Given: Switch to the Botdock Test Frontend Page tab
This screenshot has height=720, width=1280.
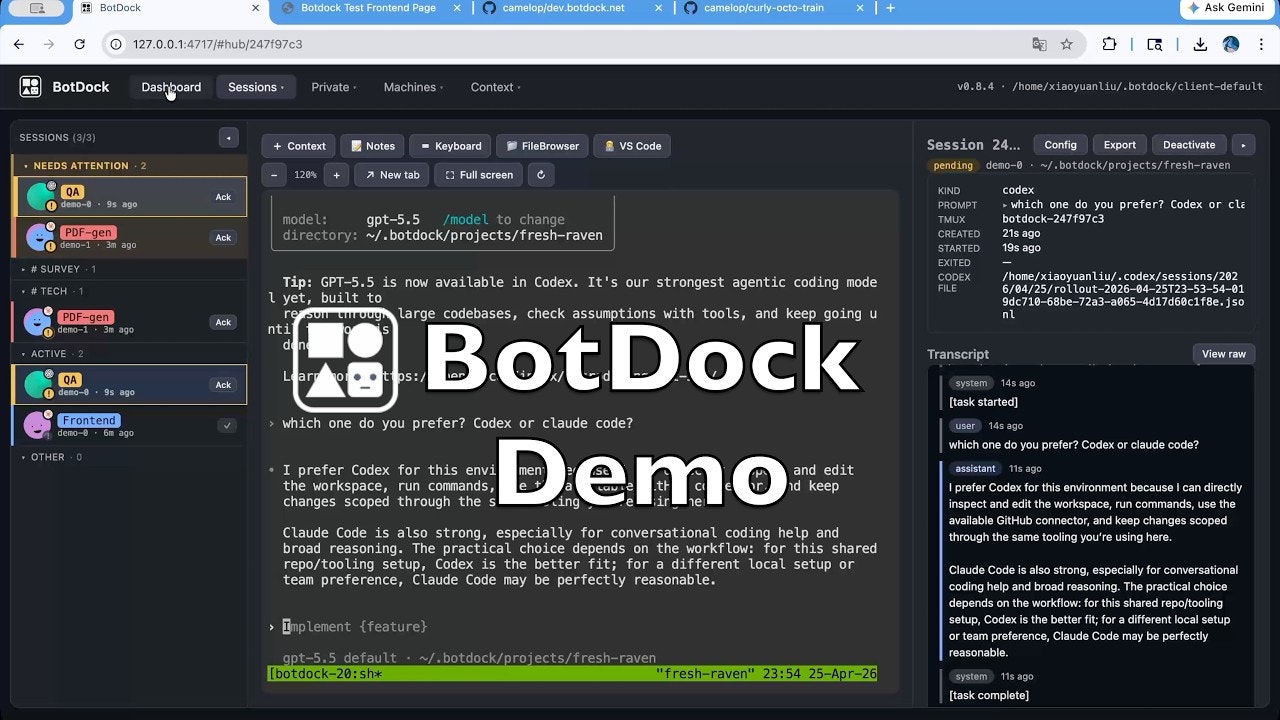Looking at the screenshot, I should point(368,8).
